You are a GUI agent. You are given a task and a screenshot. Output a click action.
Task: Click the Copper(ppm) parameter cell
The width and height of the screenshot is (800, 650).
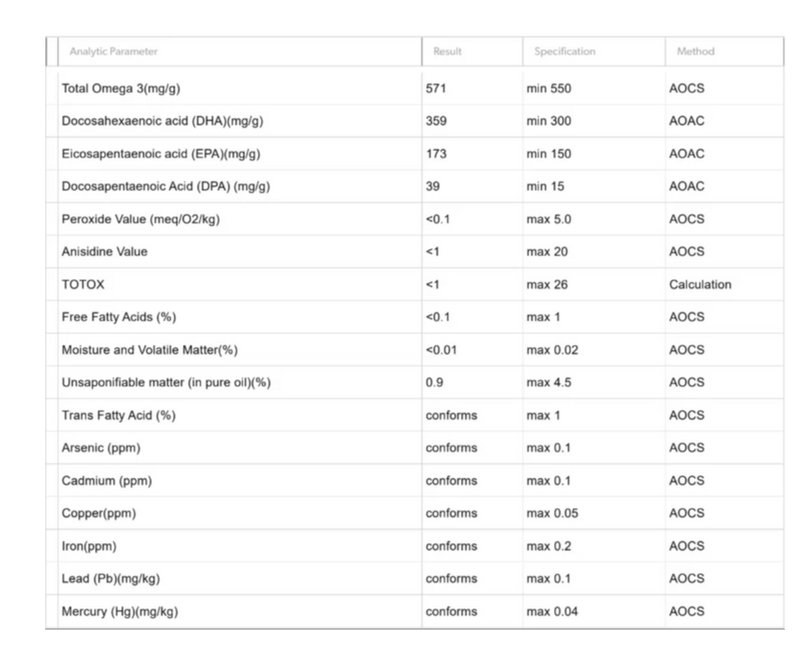(99, 513)
